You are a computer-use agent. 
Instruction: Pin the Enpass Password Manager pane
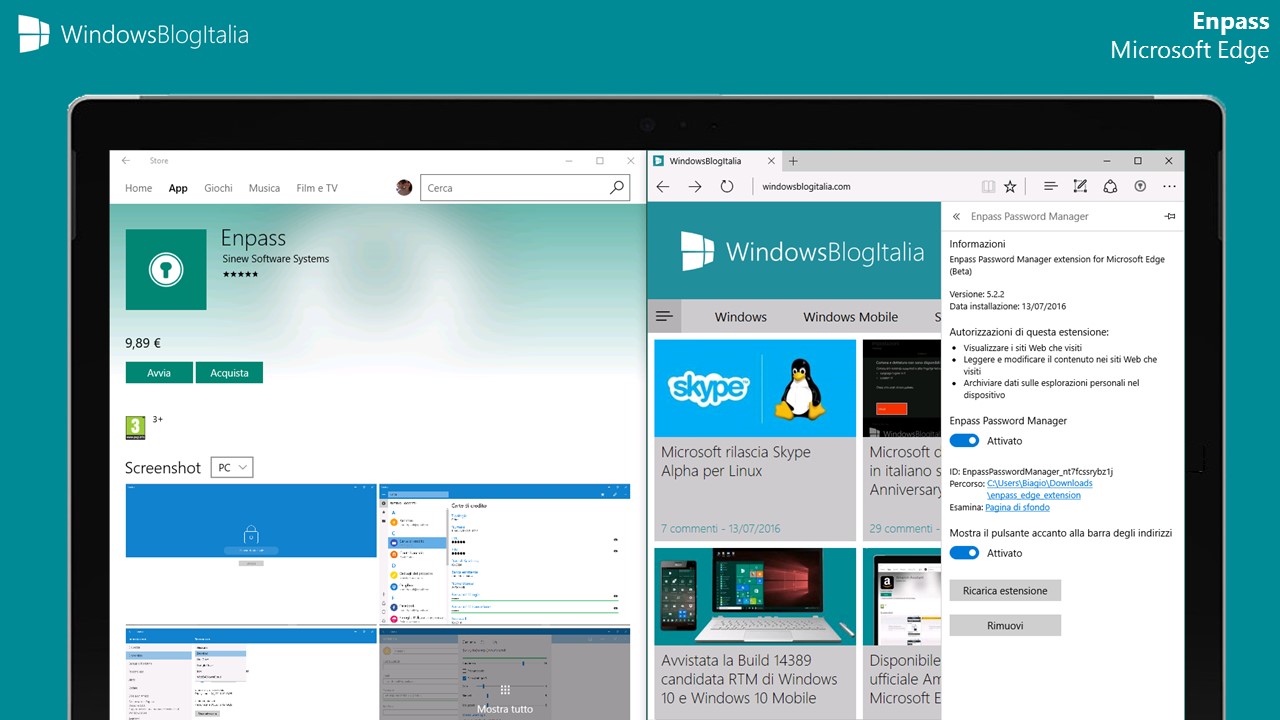click(x=1169, y=216)
